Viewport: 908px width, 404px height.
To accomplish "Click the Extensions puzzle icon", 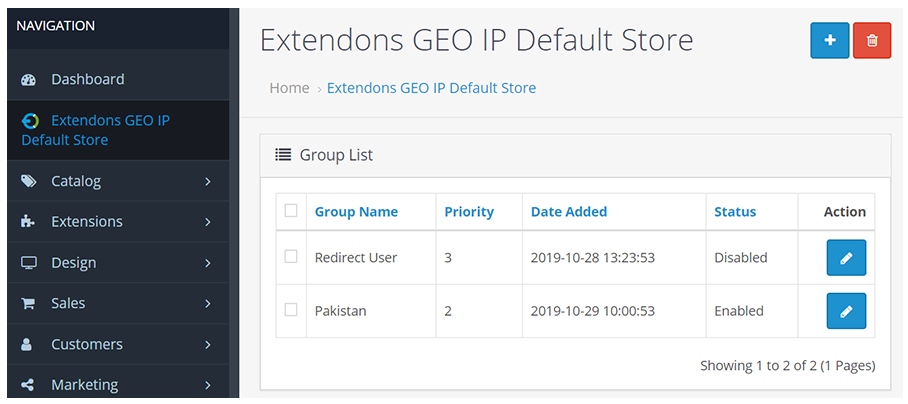I will pyautogui.click(x=28, y=222).
